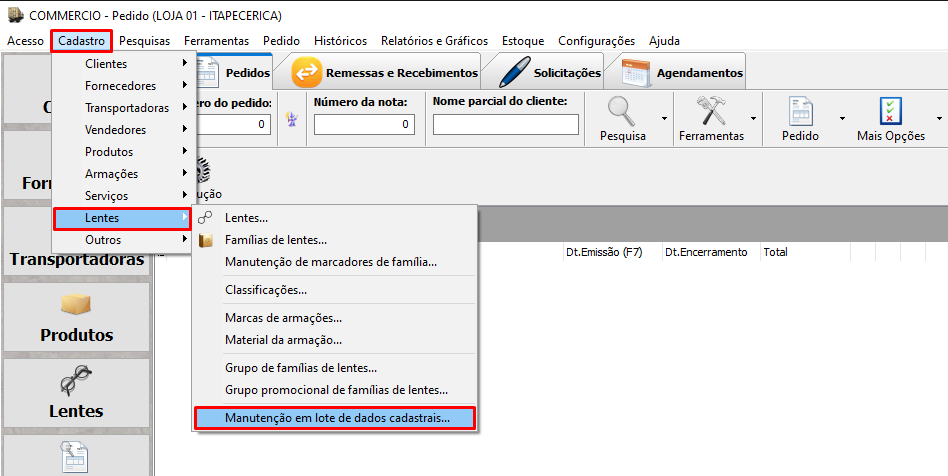The height and width of the screenshot is (476, 948).
Task: Click the Número da nota input field
Action: point(364,124)
